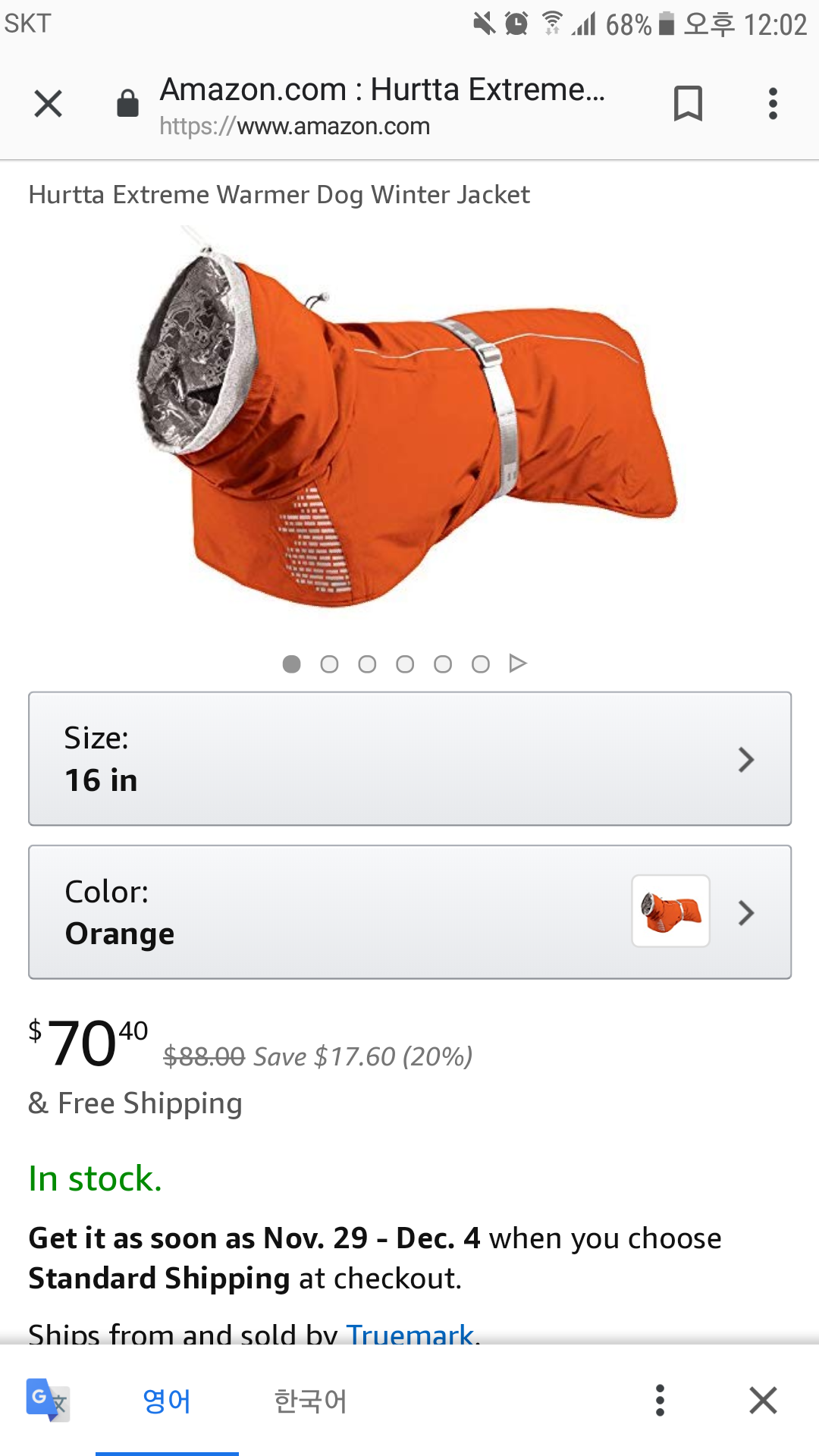
Task: Switch translation to 한국어 tab
Action: (x=310, y=1401)
